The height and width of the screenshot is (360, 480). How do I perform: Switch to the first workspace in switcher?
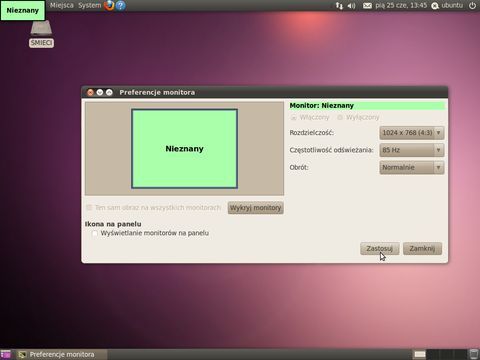coord(420,354)
